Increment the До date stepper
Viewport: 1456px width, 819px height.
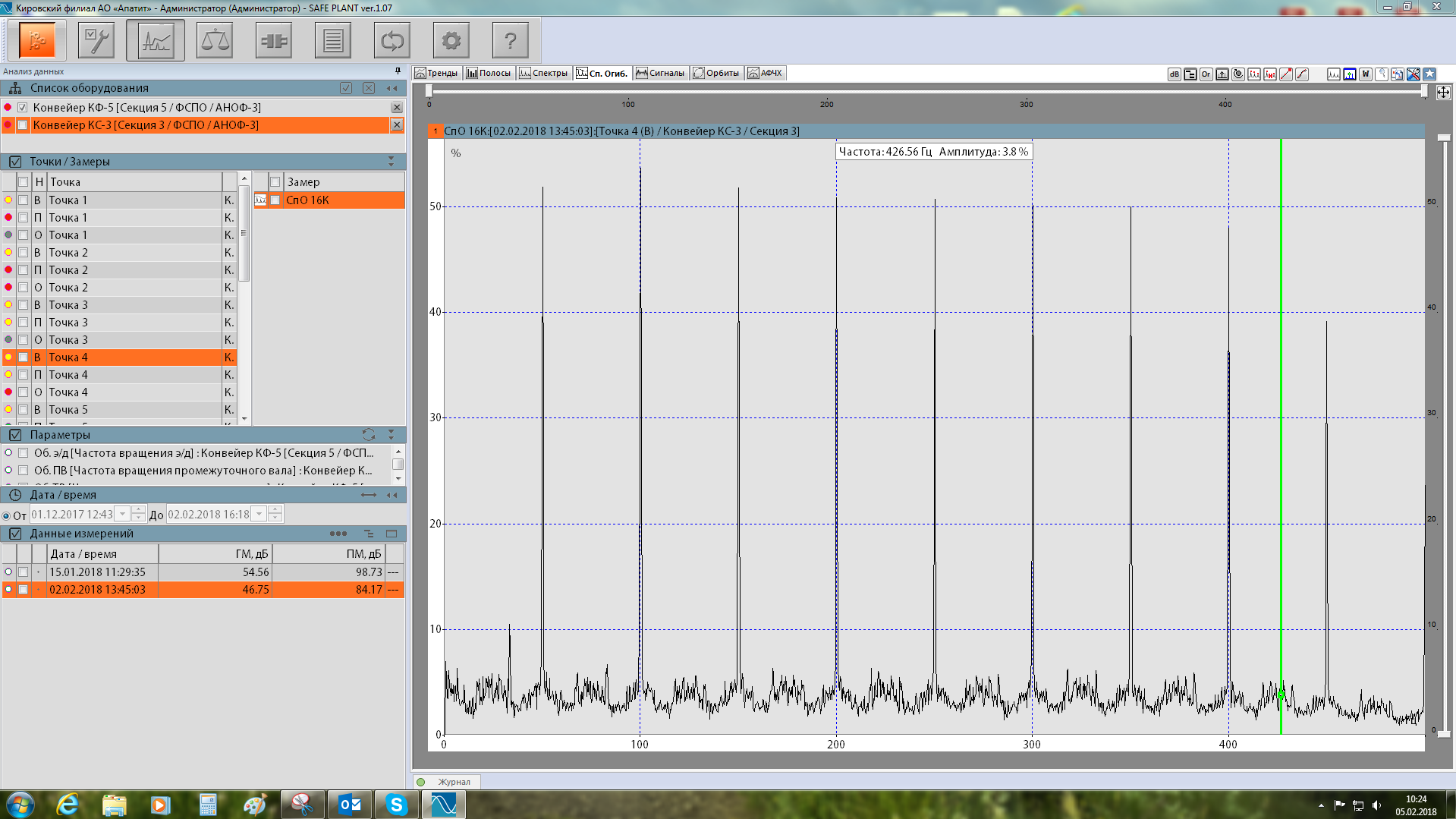[x=275, y=510]
